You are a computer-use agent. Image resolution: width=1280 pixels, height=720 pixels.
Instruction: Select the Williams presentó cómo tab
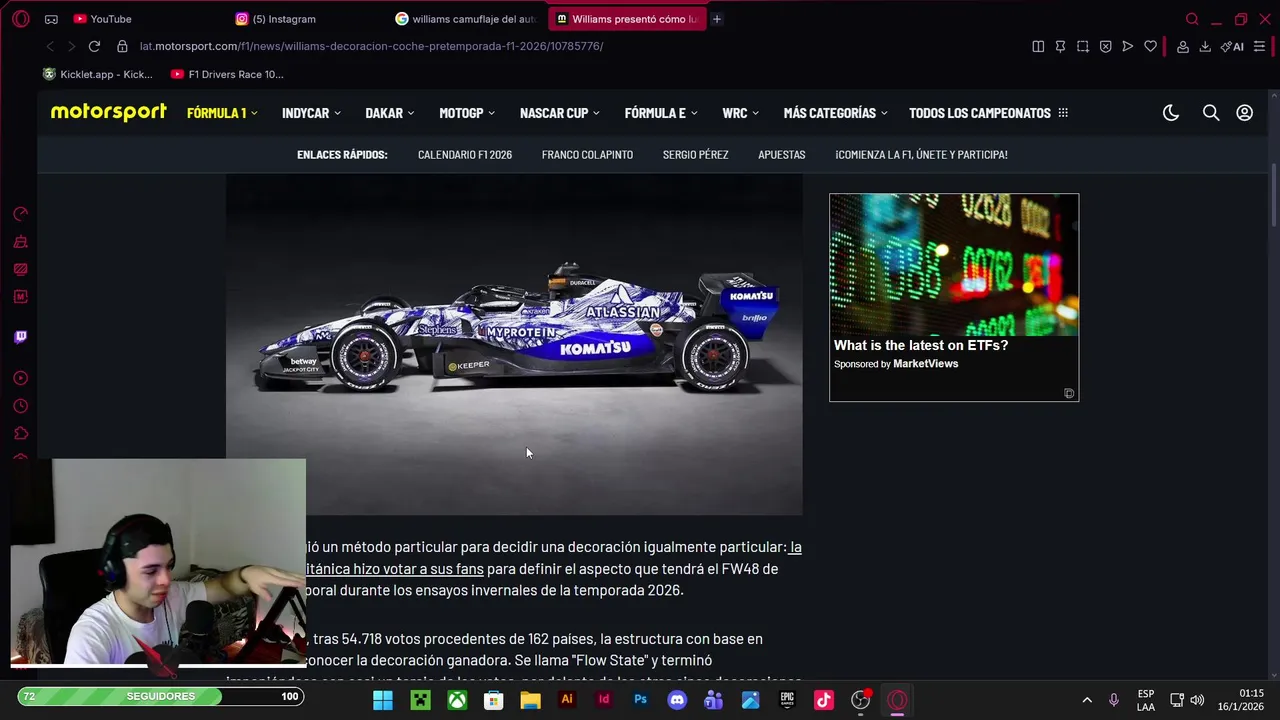[628, 19]
